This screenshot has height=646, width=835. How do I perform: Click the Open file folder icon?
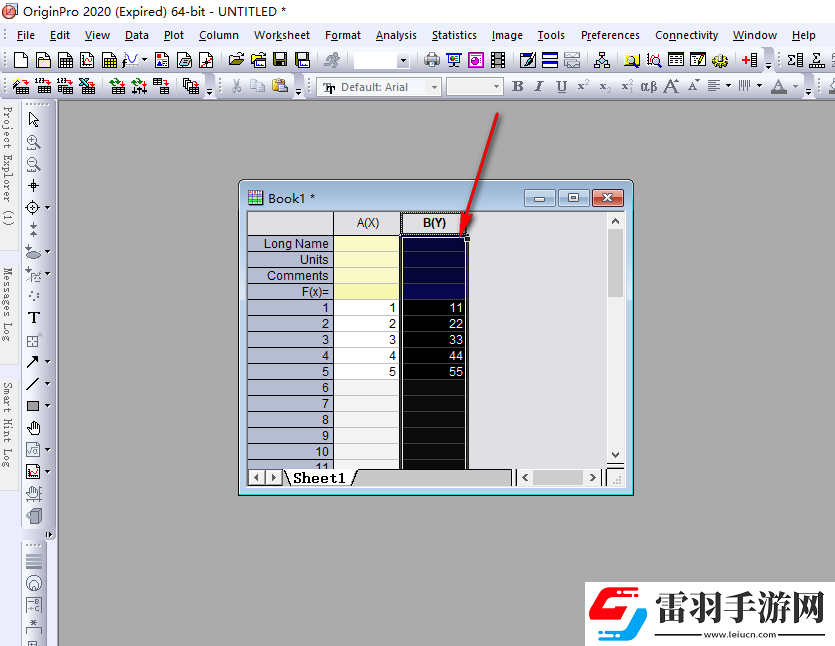[x=236, y=60]
